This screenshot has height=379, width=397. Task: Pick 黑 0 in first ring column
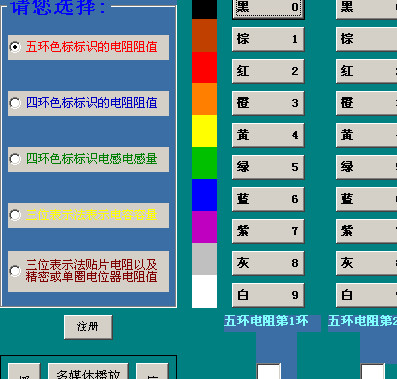268,8
